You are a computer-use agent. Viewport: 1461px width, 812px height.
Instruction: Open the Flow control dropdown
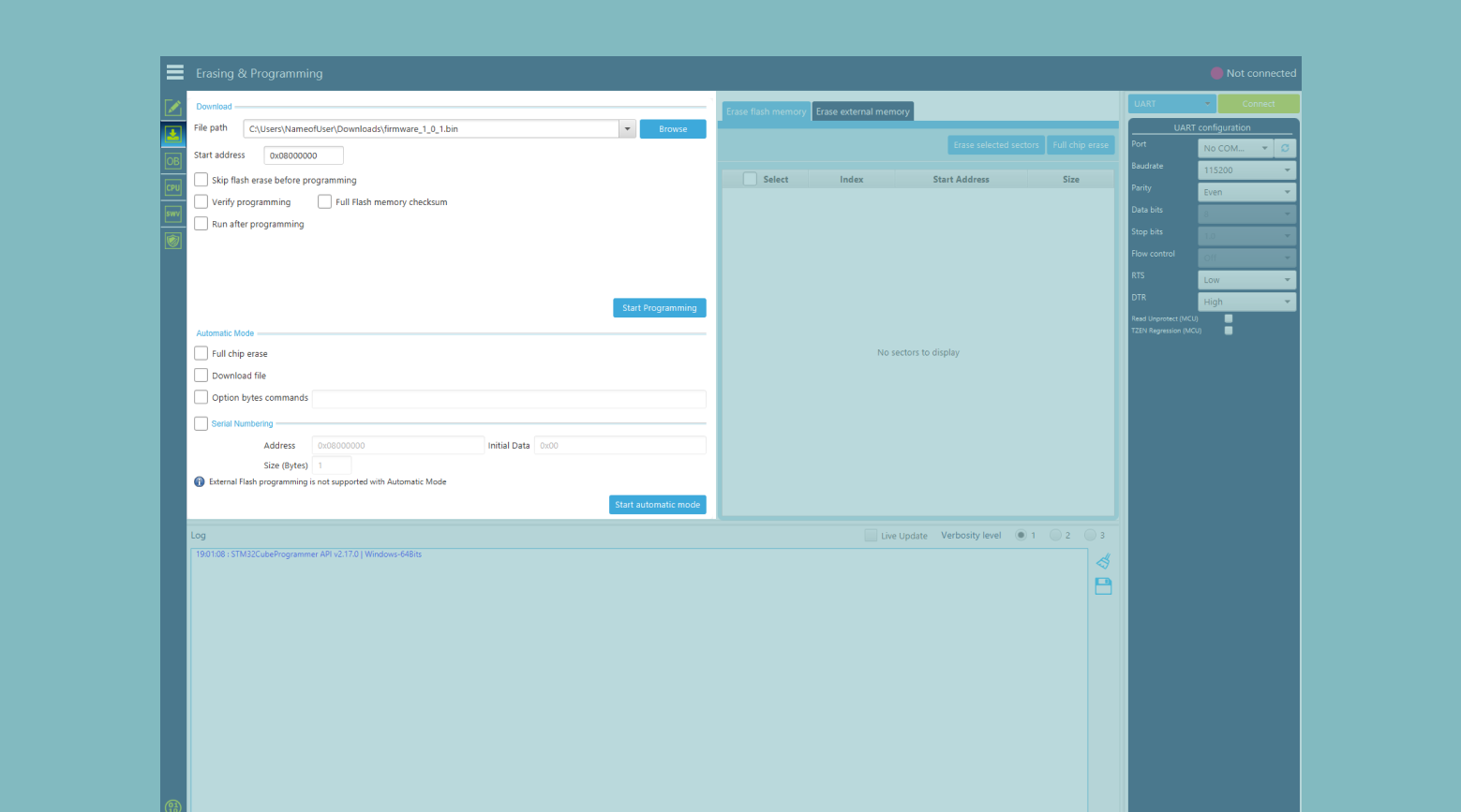point(1246,258)
